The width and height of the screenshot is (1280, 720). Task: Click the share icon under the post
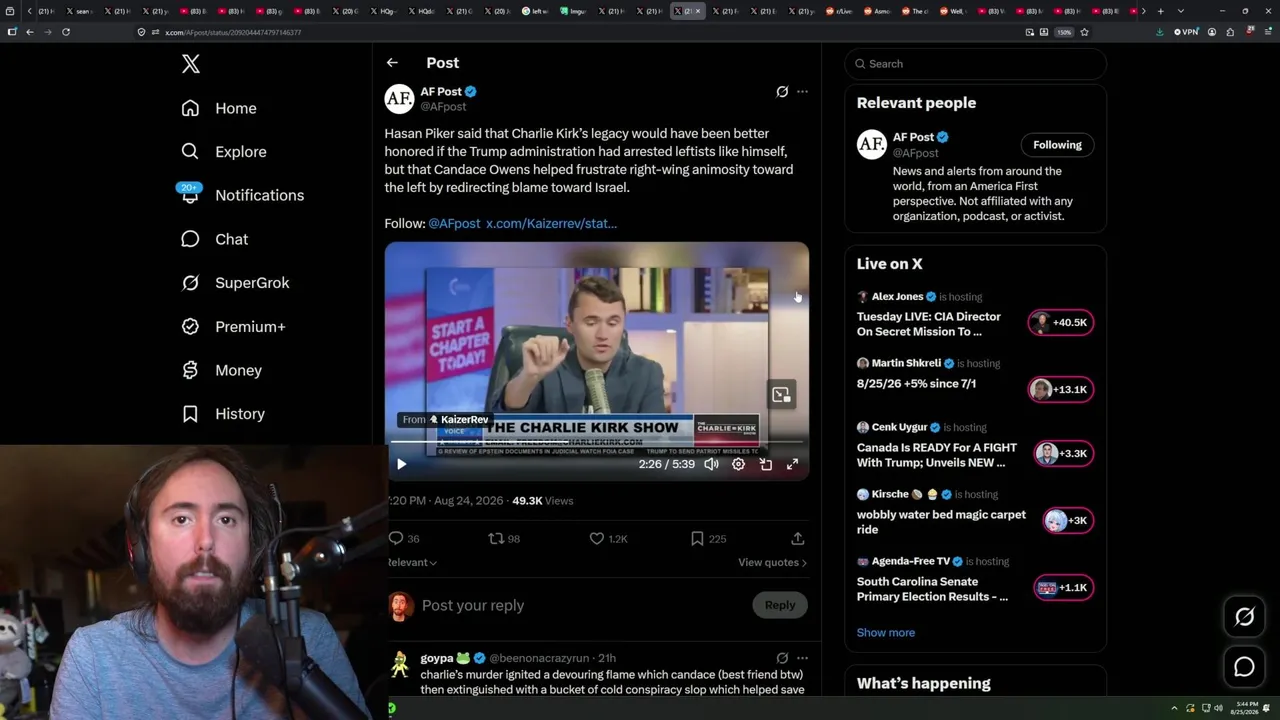(798, 539)
